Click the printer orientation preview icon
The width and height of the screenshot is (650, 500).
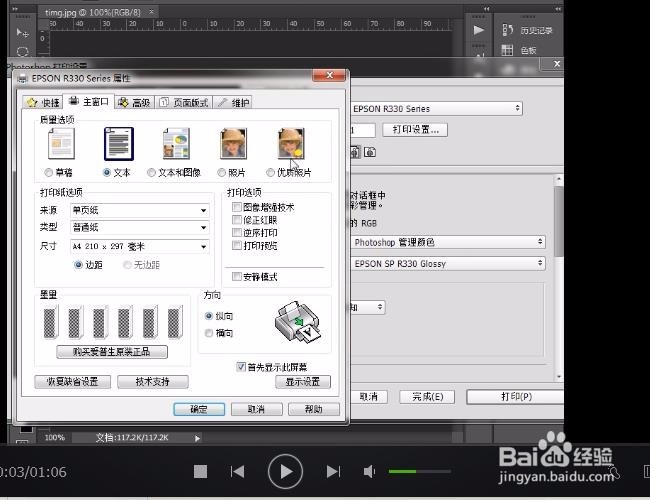coord(297,322)
